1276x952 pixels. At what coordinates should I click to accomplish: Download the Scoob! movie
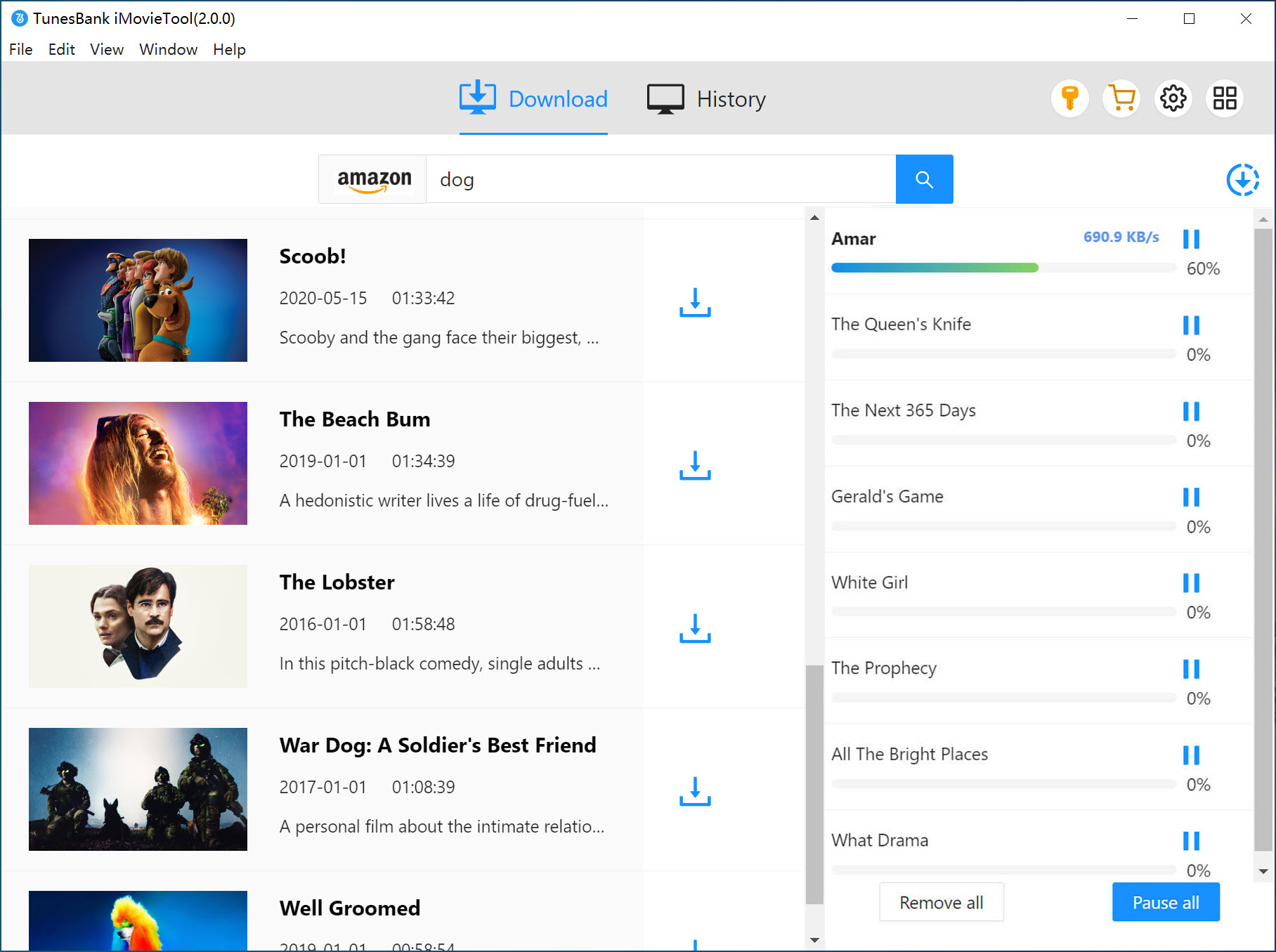695,302
